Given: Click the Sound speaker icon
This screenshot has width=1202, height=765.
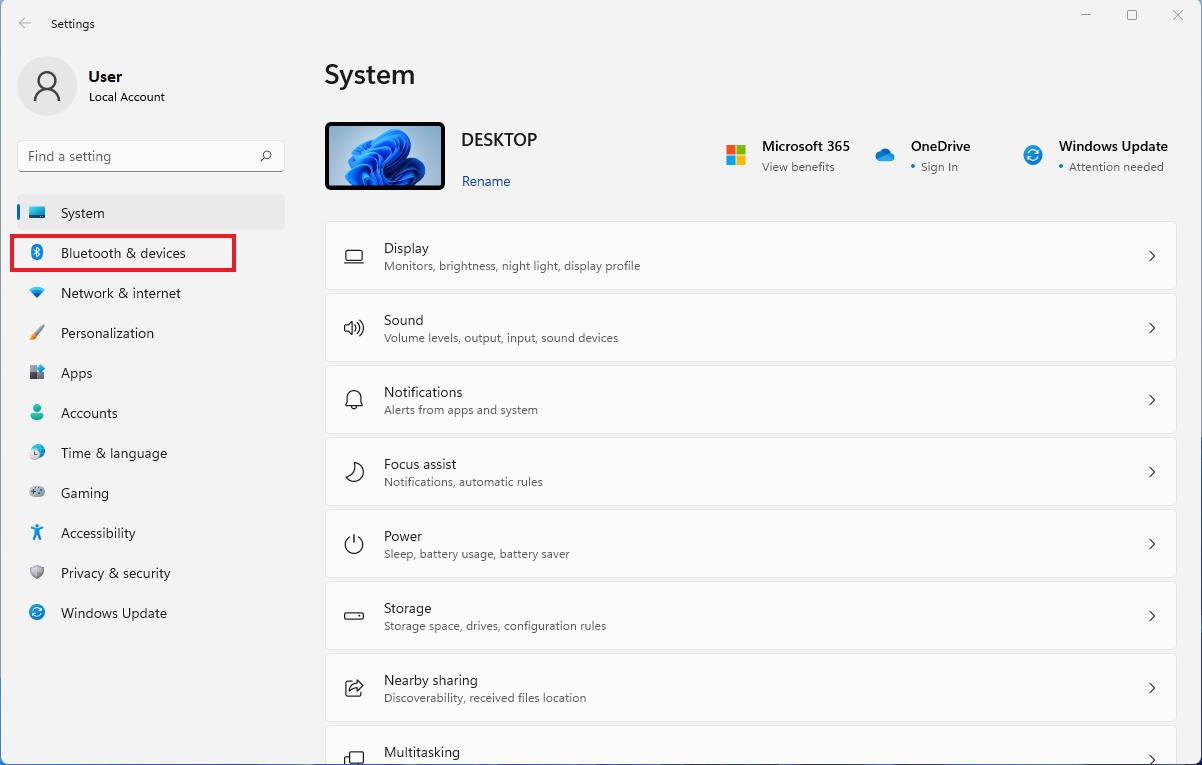Looking at the screenshot, I should click(354, 327).
